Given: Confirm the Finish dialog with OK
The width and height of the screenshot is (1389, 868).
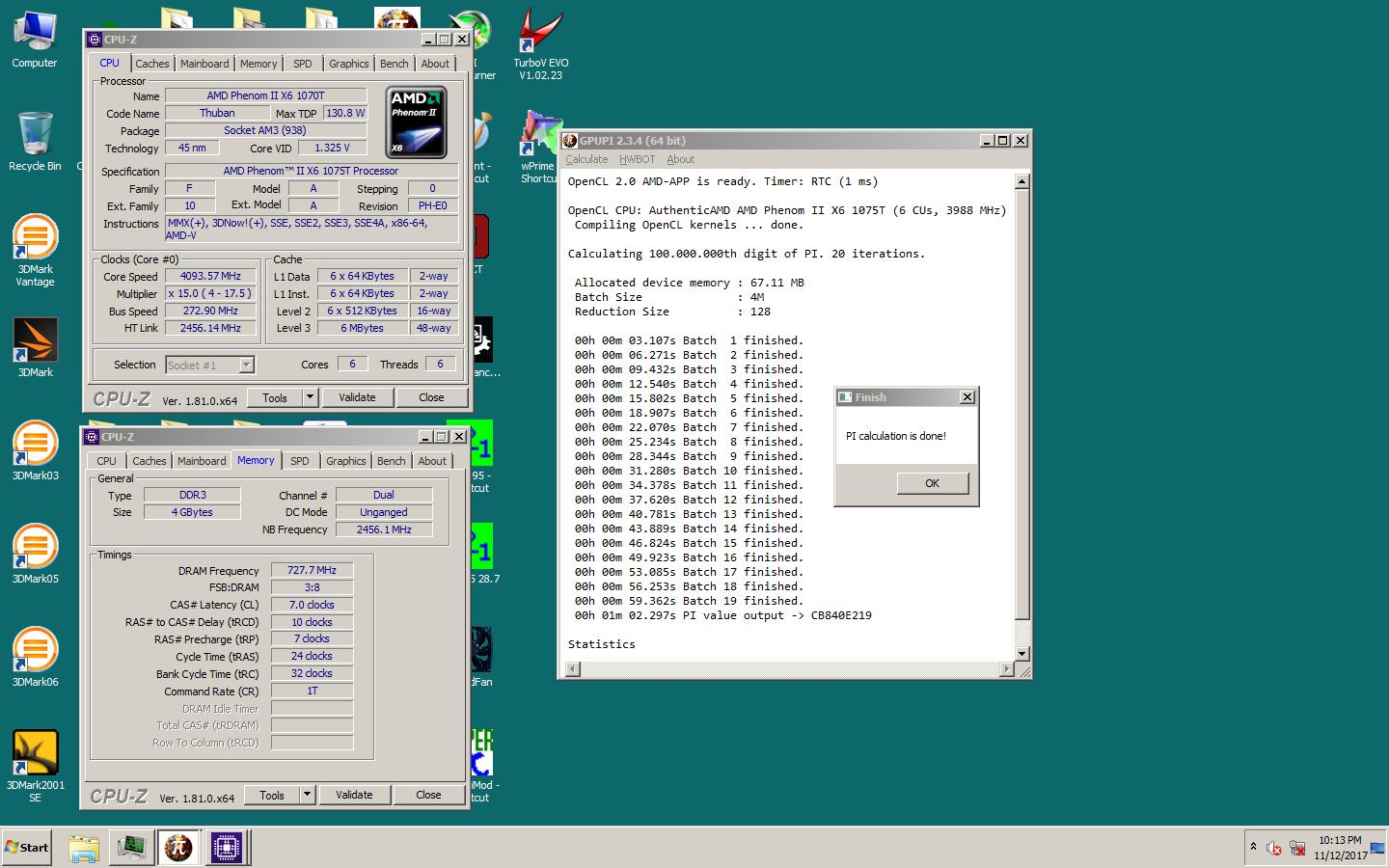Looking at the screenshot, I should click(x=932, y=483).
